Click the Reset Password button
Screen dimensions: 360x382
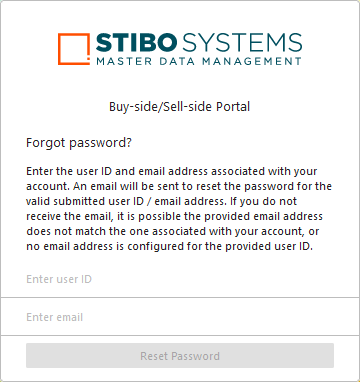180,356
